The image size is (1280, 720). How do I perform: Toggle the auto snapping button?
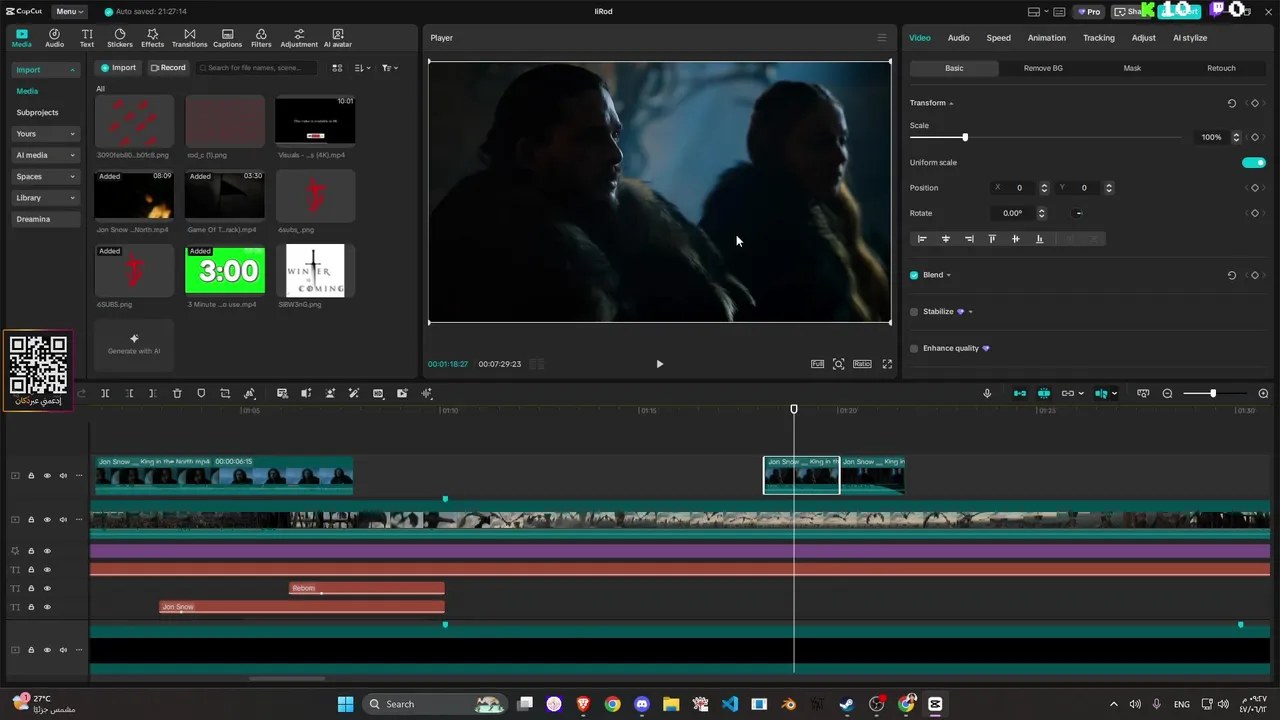click(x=1044, y=393)
